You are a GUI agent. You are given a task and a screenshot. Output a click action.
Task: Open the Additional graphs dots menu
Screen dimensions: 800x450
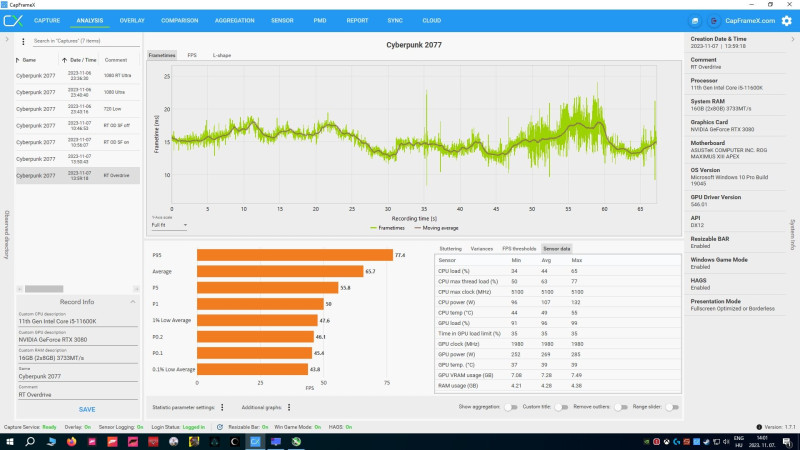pos(289,407)
